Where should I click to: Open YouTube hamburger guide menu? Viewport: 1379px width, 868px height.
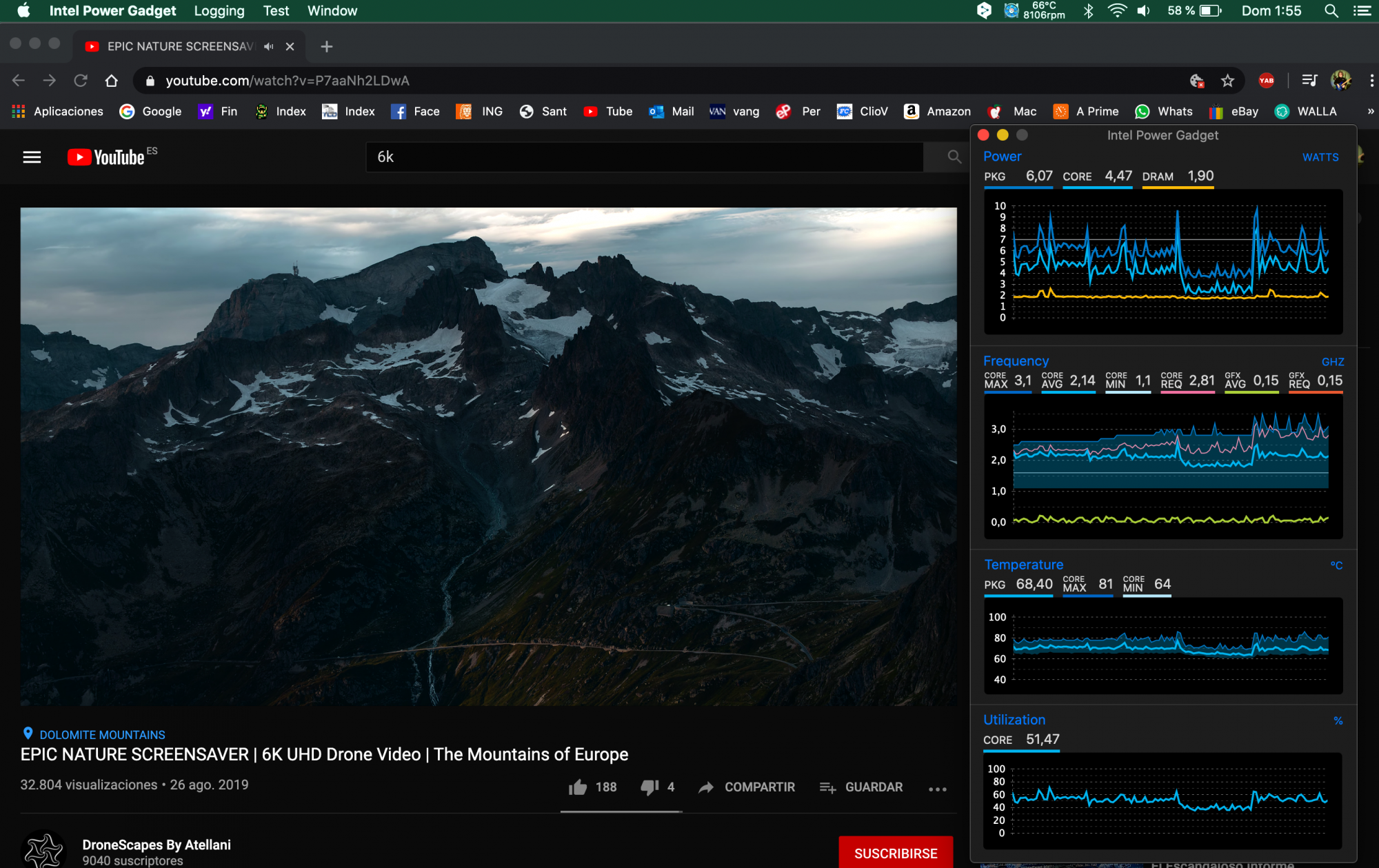tap(32, 157)
